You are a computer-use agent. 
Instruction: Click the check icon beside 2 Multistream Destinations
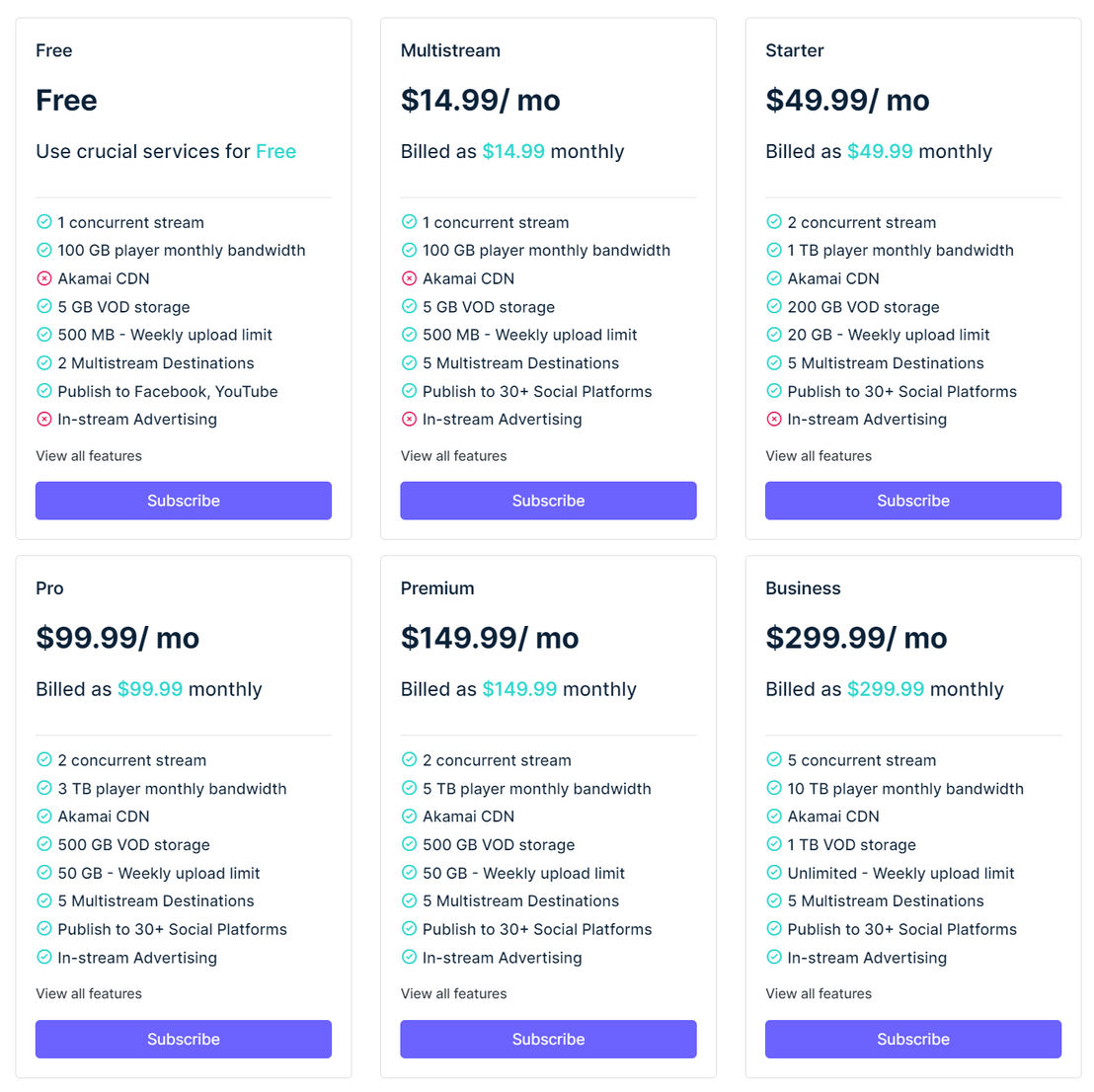(x=44, y=362)
